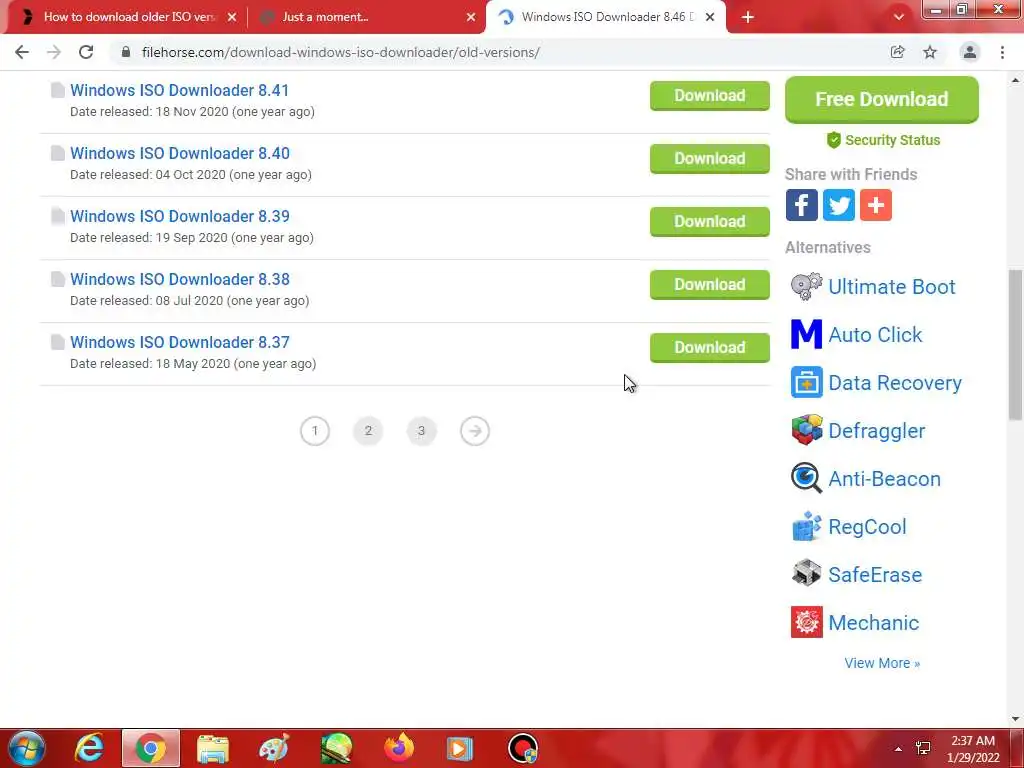
Task: Open the SafeErase alternative link
Action: (x=875, y=575)
